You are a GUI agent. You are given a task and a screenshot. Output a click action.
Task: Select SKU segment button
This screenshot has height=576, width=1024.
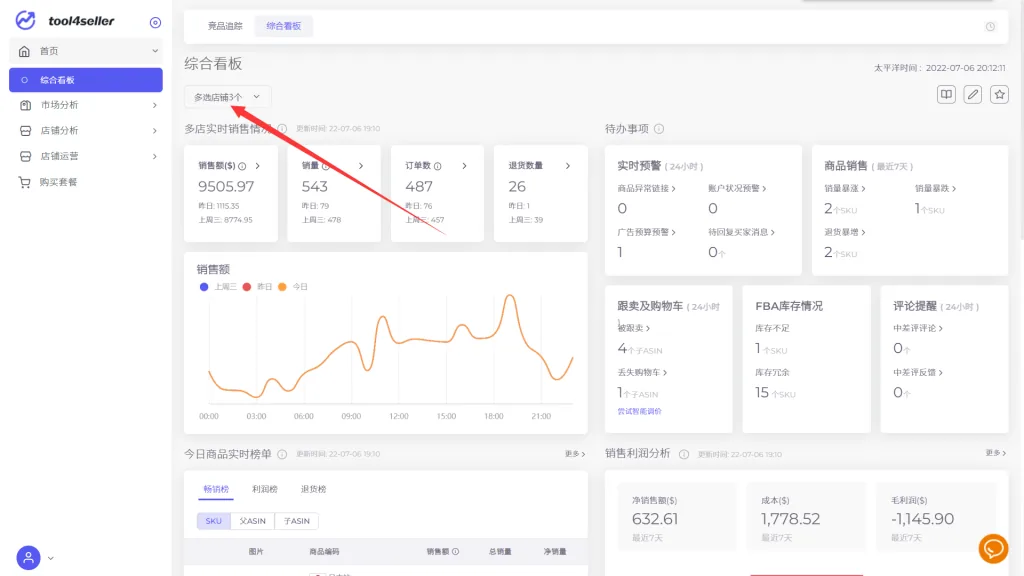coord(214,520)
